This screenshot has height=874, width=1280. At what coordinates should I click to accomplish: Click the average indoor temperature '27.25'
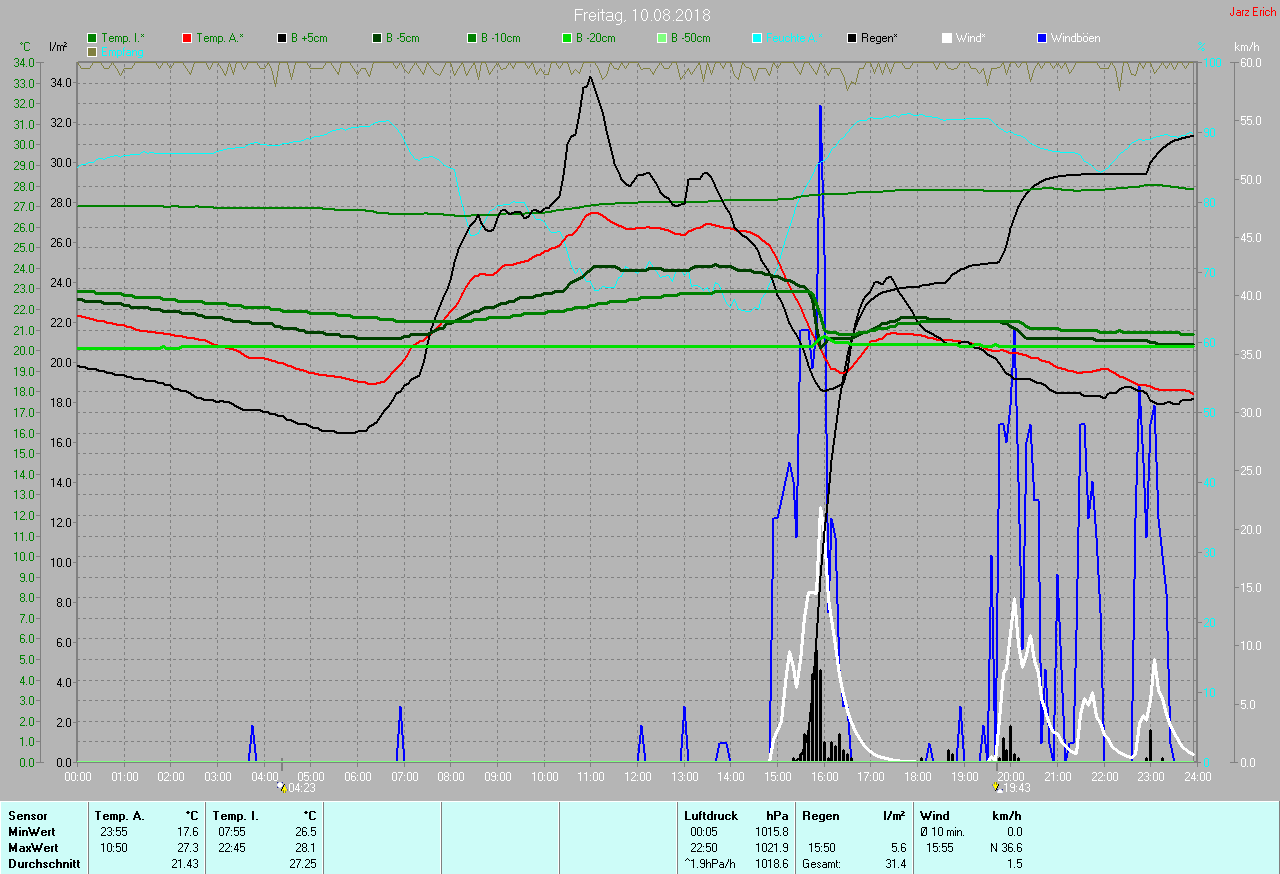point(303,864)
